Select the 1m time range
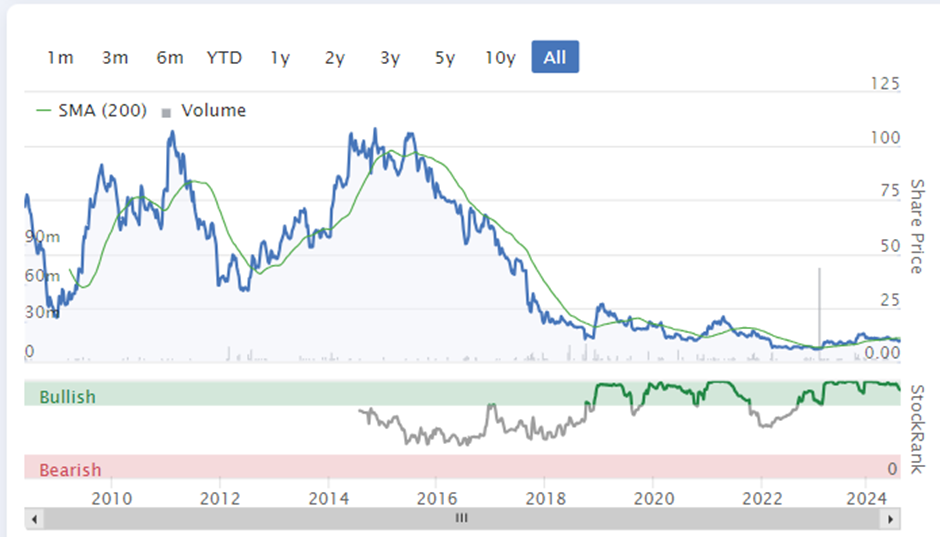This screenshot has height=537, width=940. 60,58
